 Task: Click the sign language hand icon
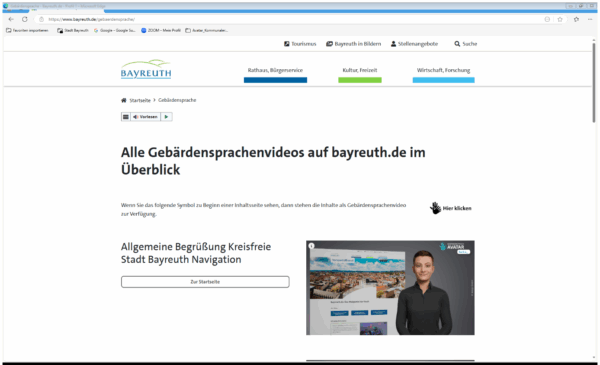coord(435,208)
